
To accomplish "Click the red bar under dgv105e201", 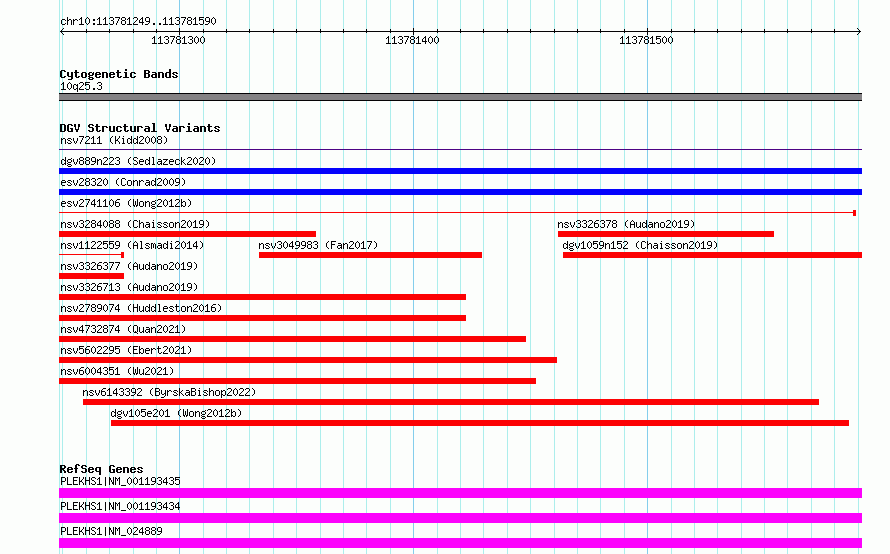I will pos(480,423).
